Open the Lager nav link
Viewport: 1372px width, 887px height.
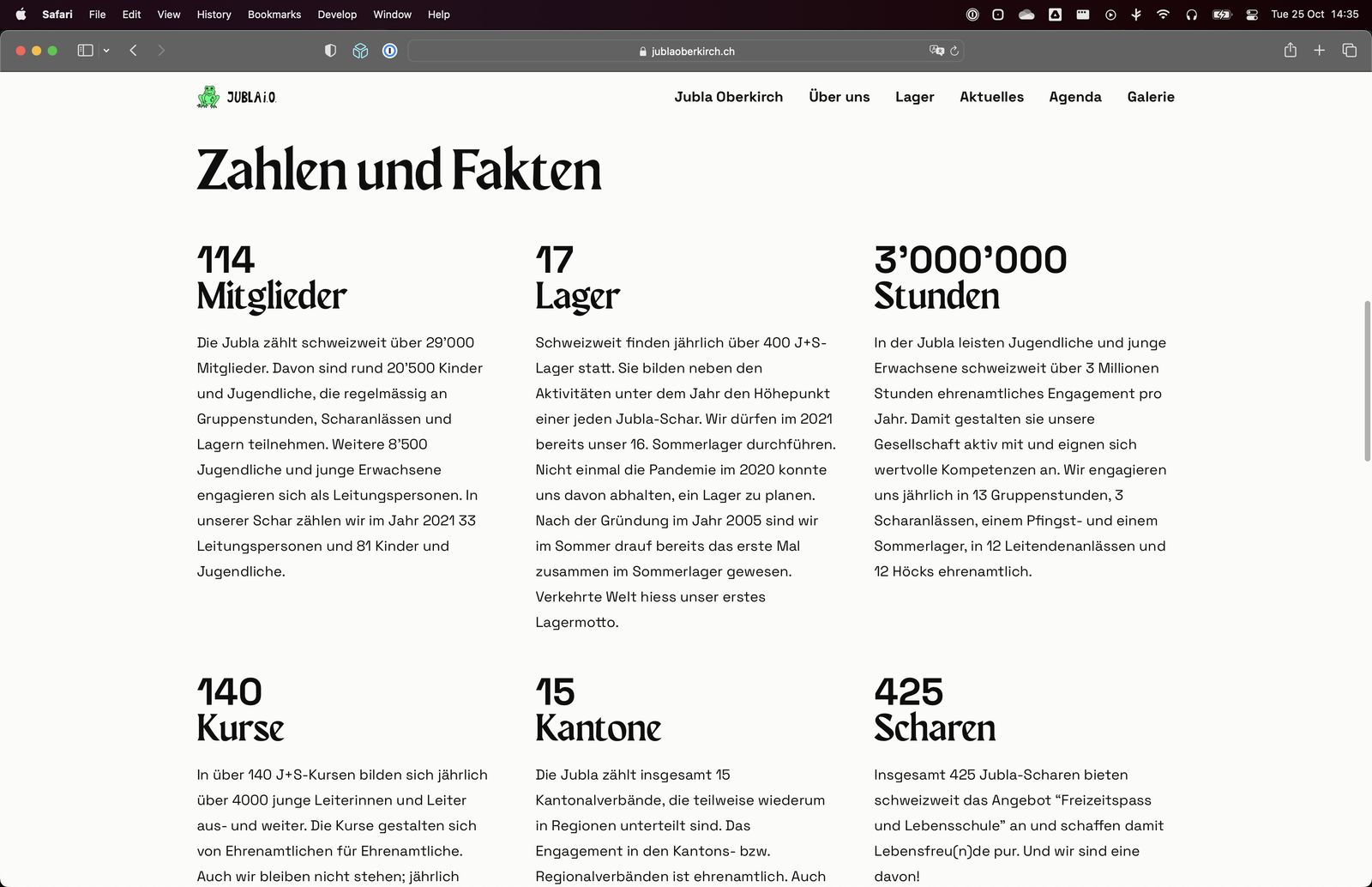click(x=915, y=97)
